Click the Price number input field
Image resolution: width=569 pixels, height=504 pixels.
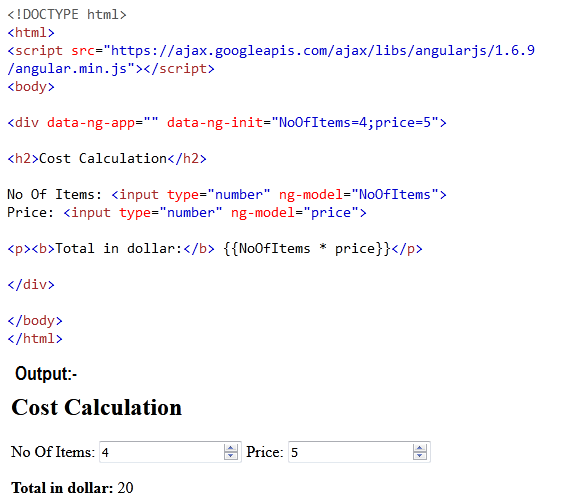pyautogui.click(x=359, y=452)
